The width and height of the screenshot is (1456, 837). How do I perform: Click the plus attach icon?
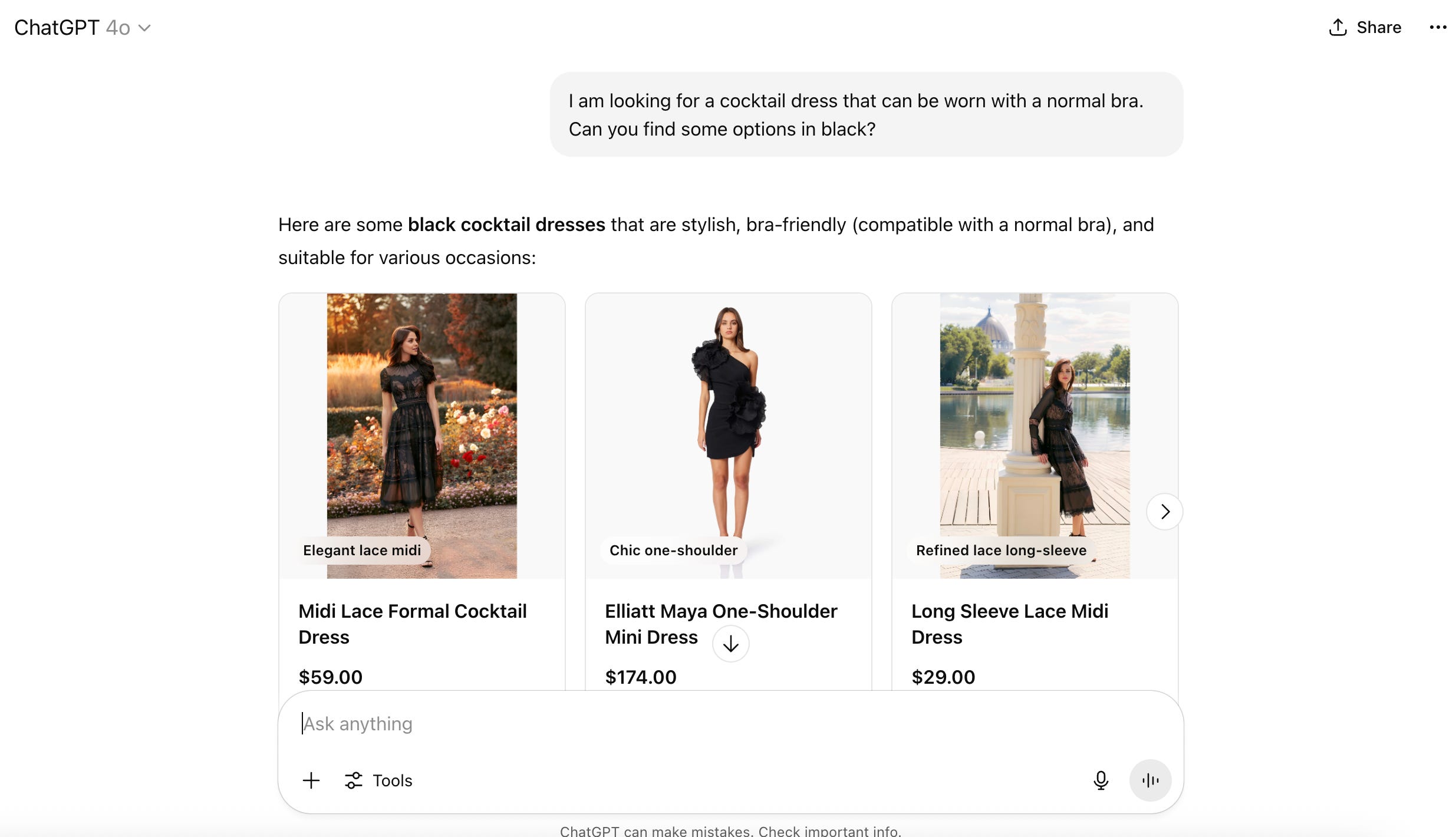click(x=311, y=780)
